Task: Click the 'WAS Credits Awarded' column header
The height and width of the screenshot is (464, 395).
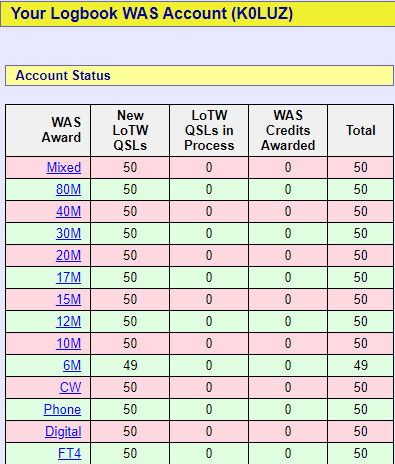Action: click(x=288, y=130)
